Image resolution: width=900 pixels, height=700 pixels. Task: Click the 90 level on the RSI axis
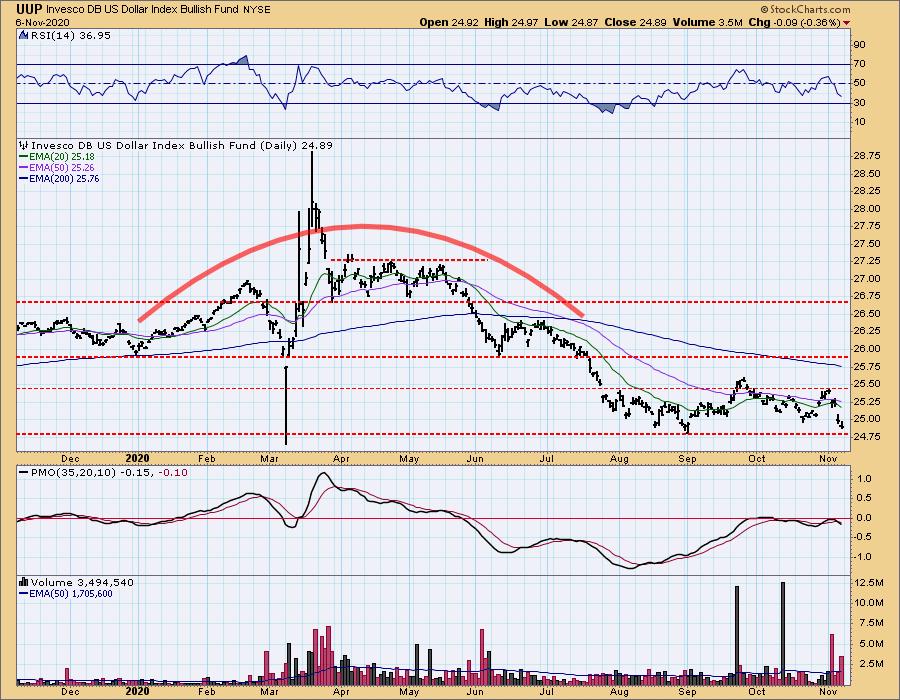(x=860, y=45)
